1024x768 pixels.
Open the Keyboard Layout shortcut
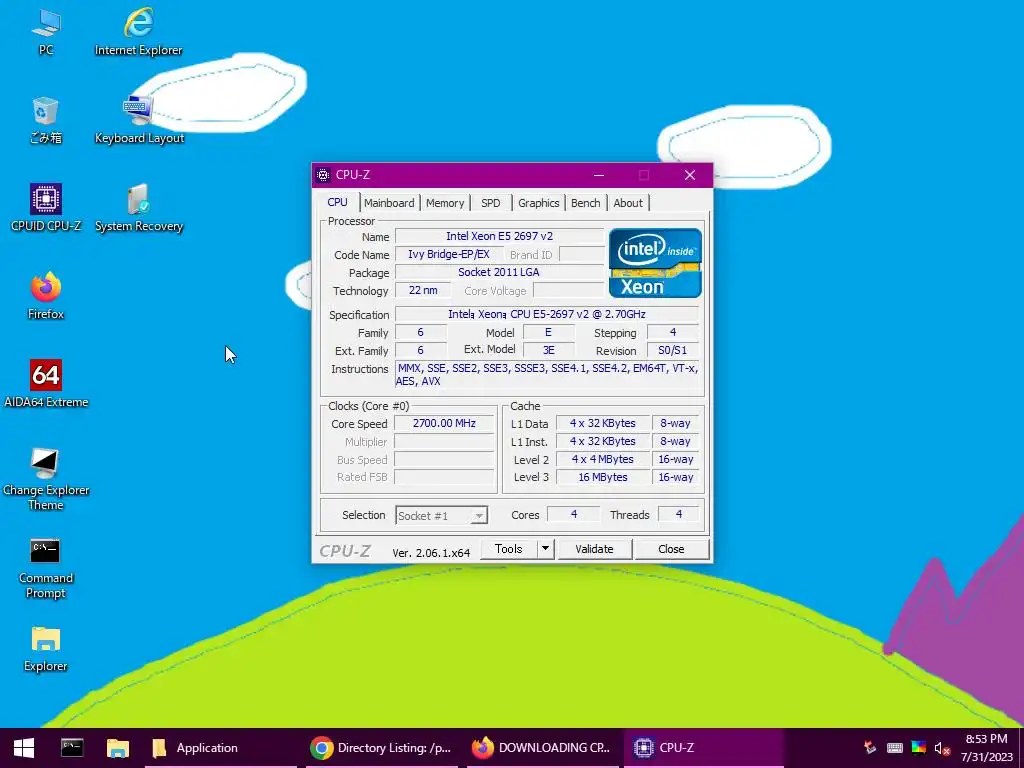point(138,120)
